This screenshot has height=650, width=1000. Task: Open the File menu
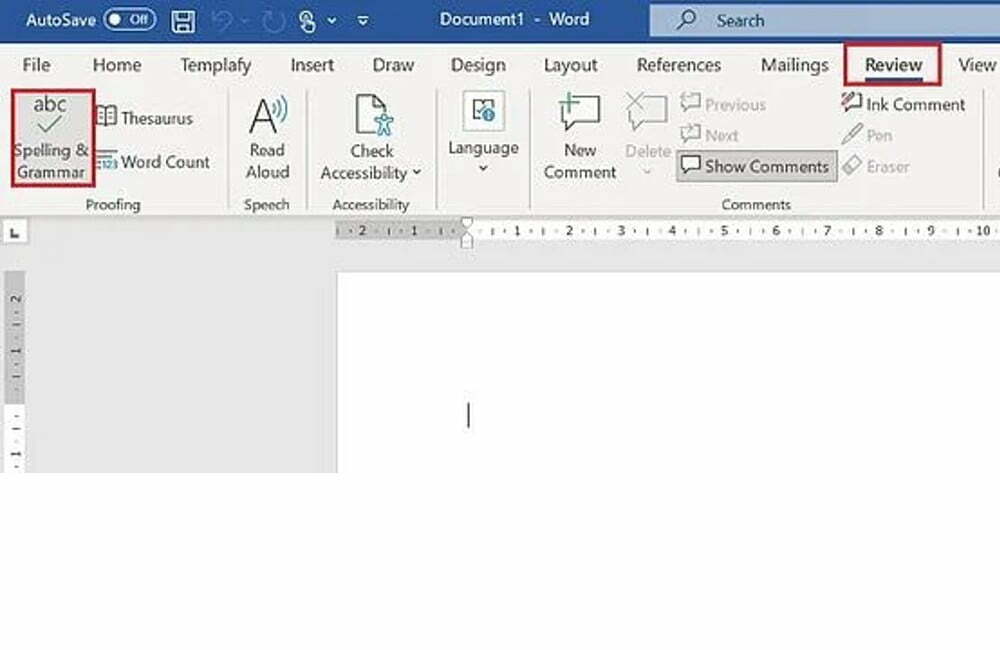tap(36, 65)
